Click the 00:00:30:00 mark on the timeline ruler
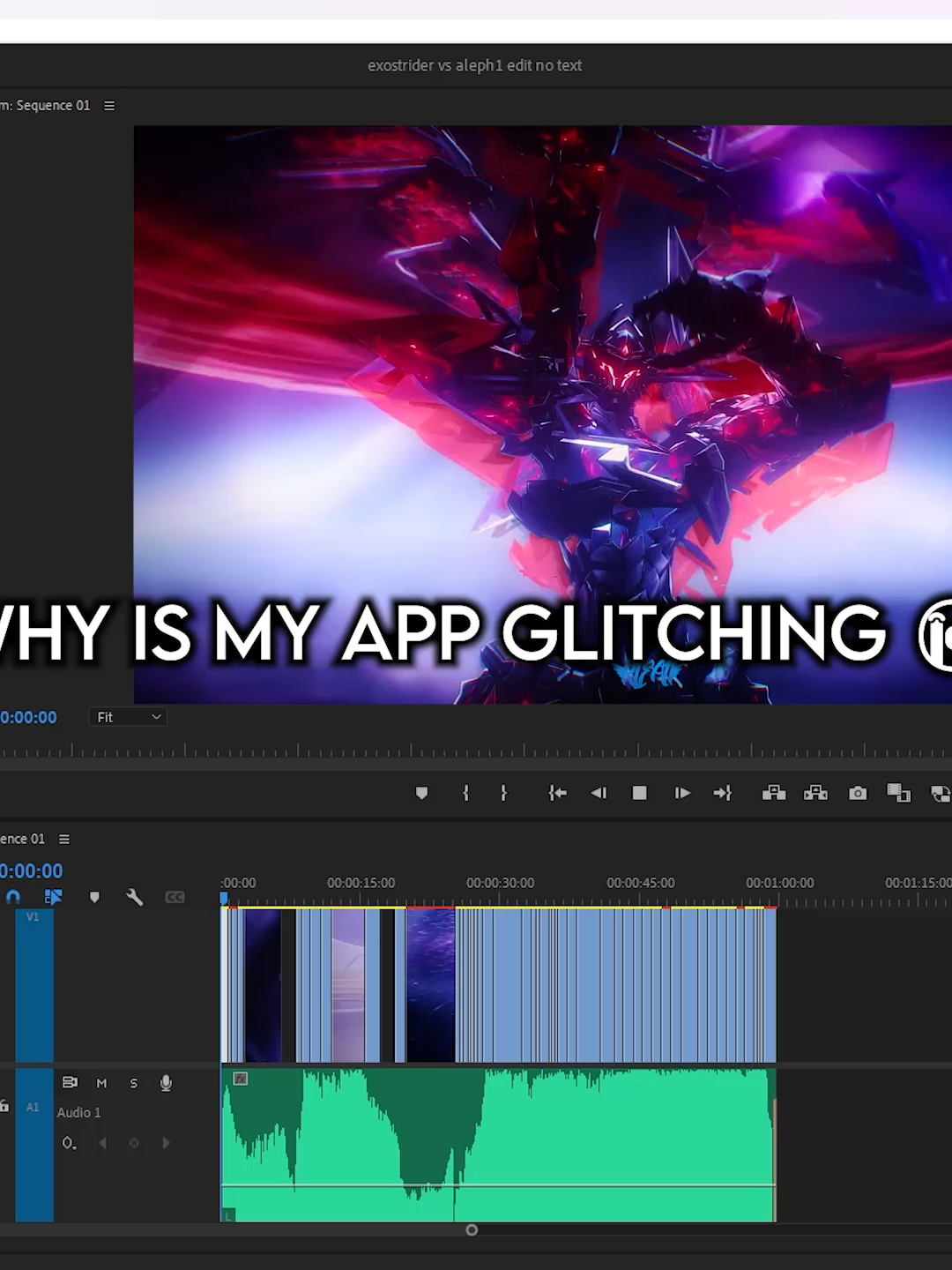This screenshot has height=1270, width=952. pyautogui.click(x=500, y=883)
